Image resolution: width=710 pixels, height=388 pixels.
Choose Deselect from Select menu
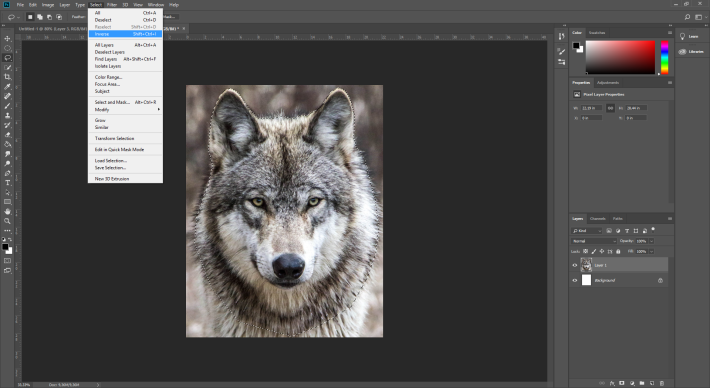[x=125, y=20]
